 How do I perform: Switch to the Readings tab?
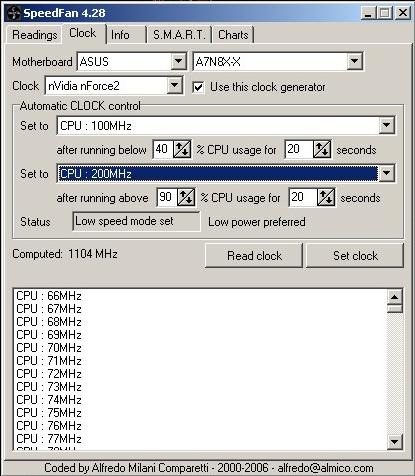(x=34, y=35)
